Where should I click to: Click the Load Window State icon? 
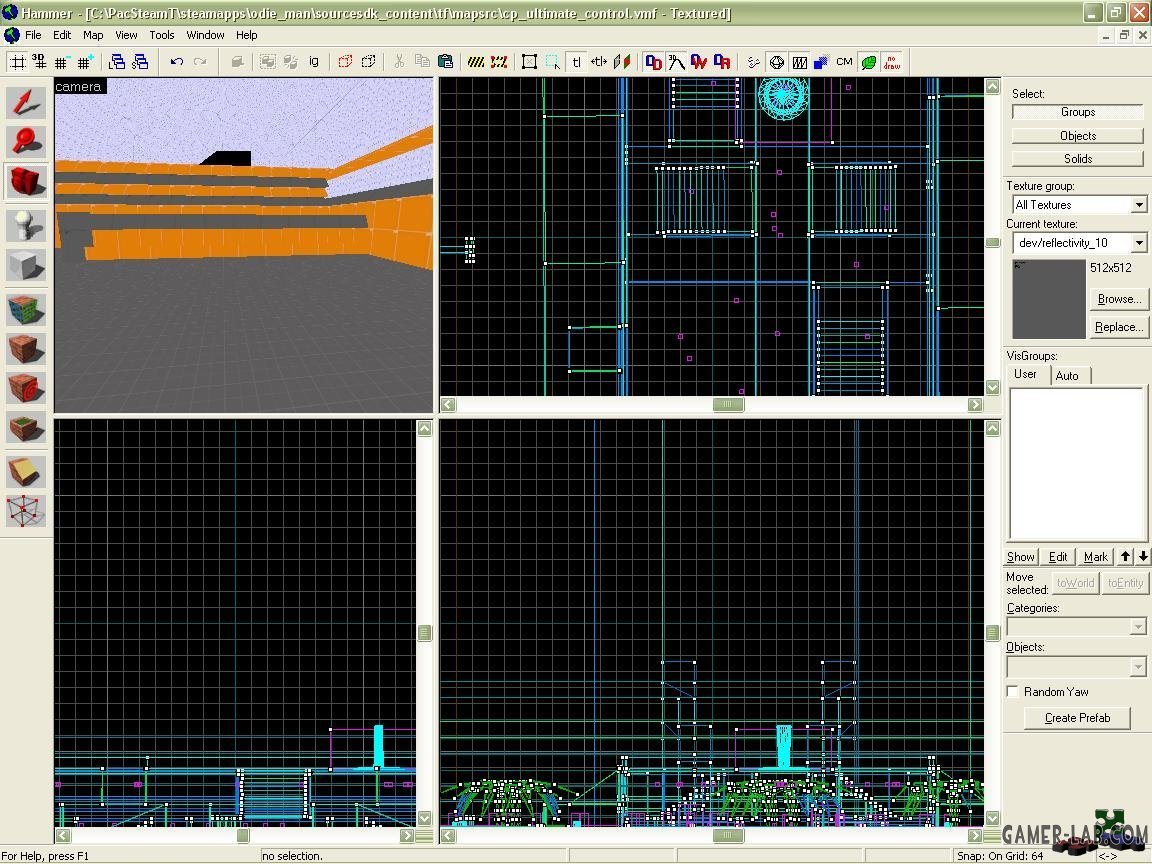(x=117, y=62)
